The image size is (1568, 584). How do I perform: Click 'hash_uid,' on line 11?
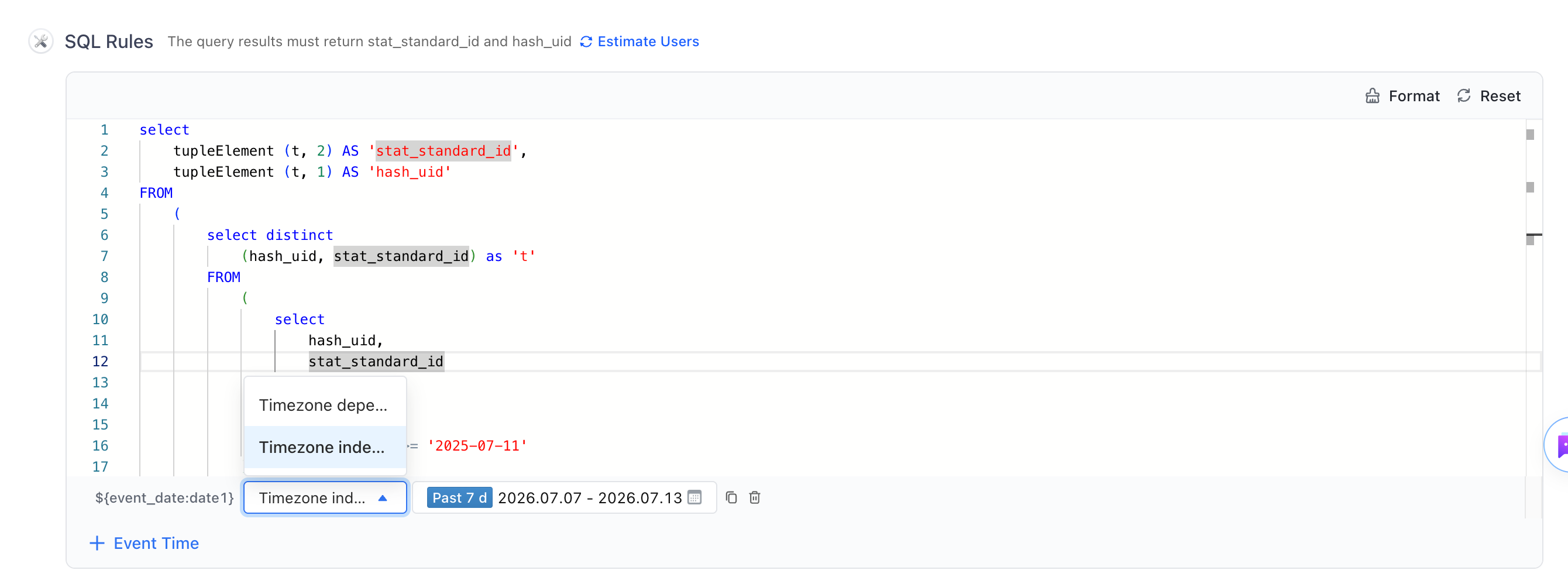346,341
